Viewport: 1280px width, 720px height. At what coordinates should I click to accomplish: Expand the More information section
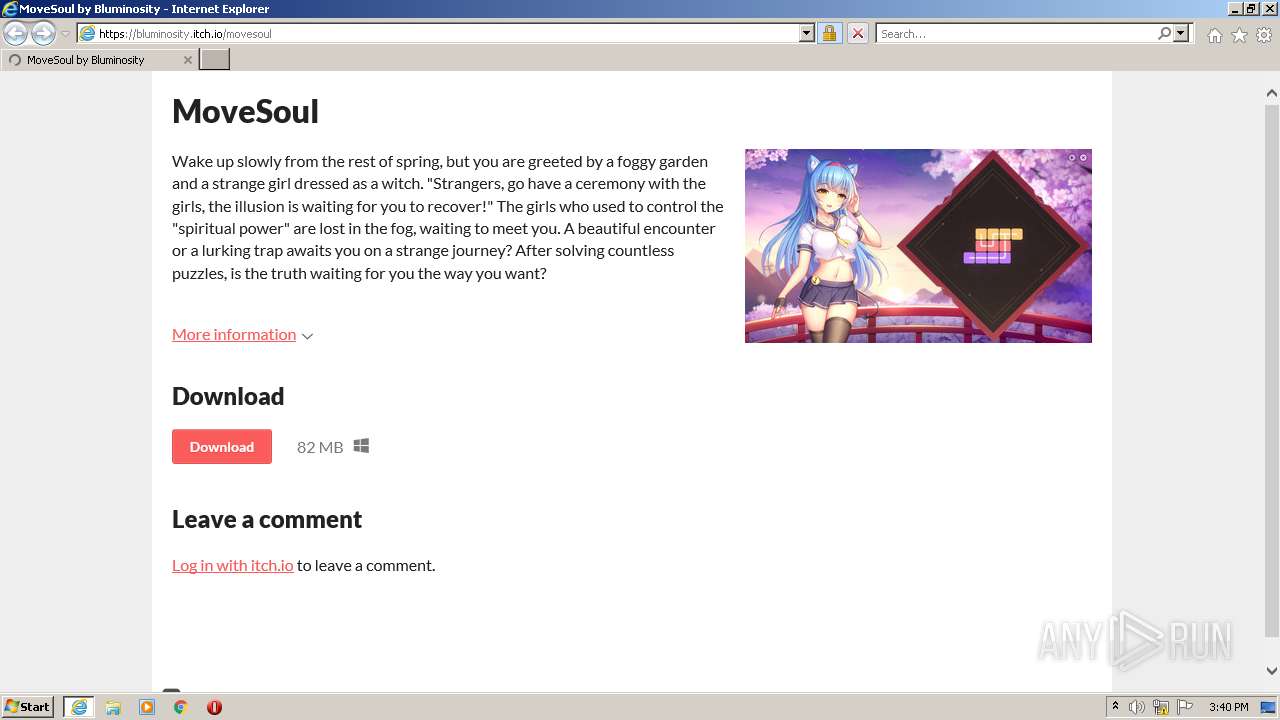(243, 334)
